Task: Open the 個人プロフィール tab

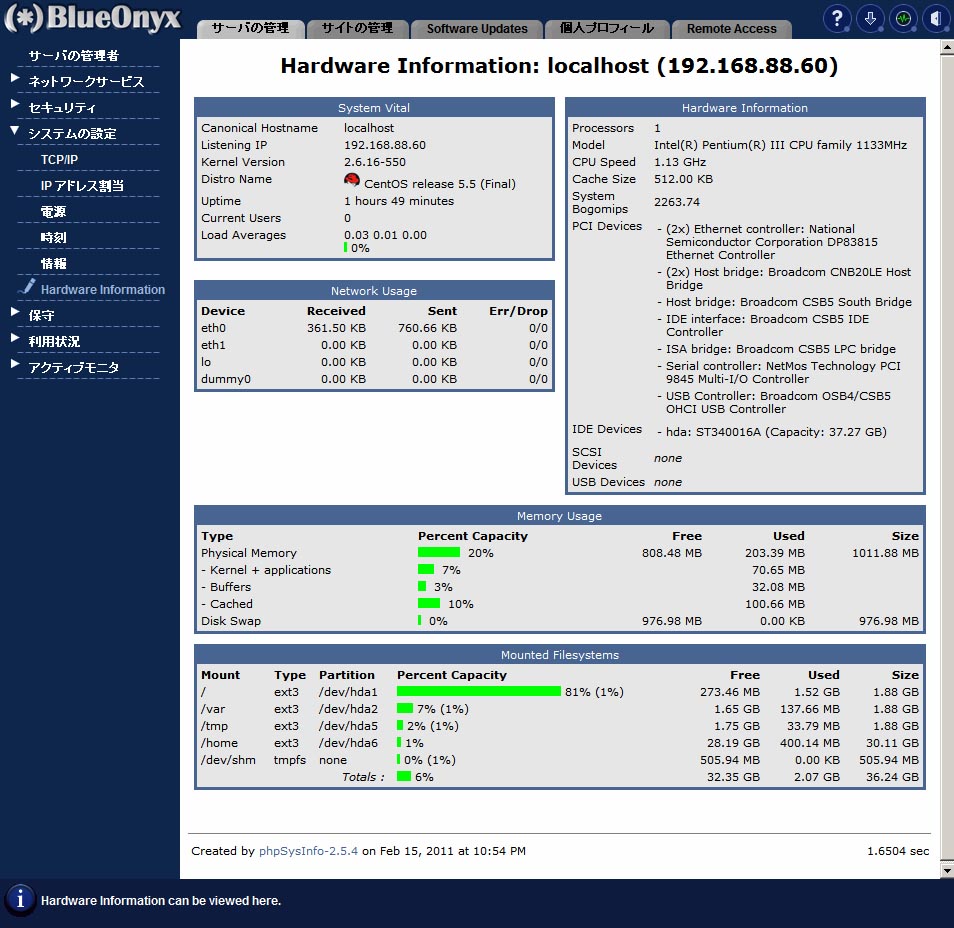Action: [607, 29]
